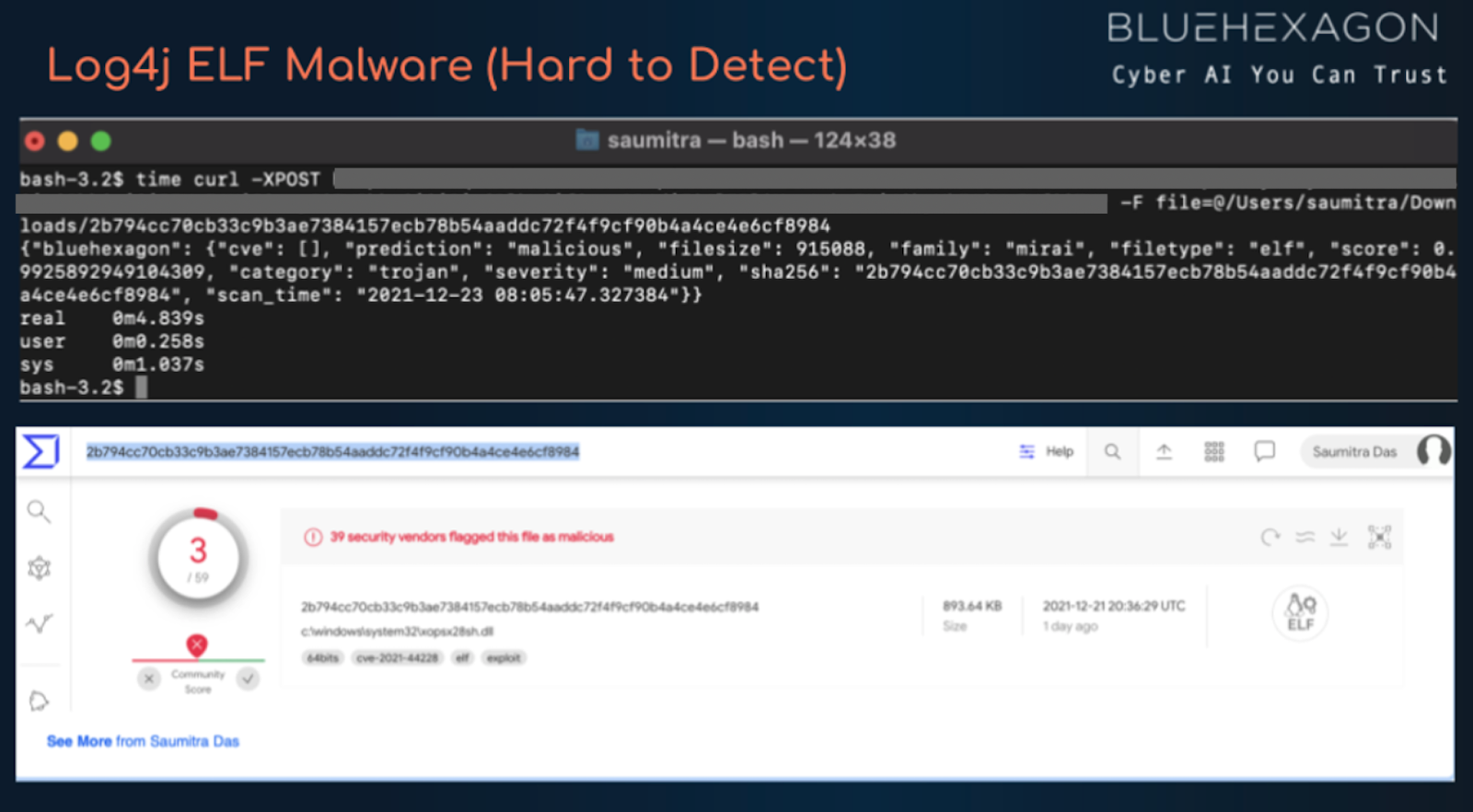
Task: Click the upload file arrow icon
Action: (1165, 451)
